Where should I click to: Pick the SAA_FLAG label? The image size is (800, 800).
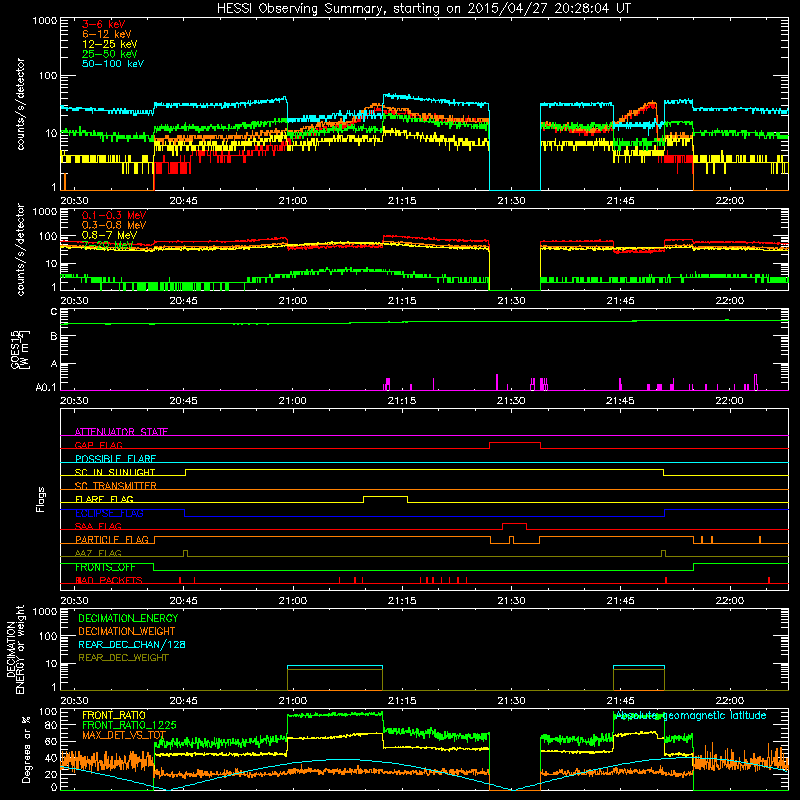[98, 526]
